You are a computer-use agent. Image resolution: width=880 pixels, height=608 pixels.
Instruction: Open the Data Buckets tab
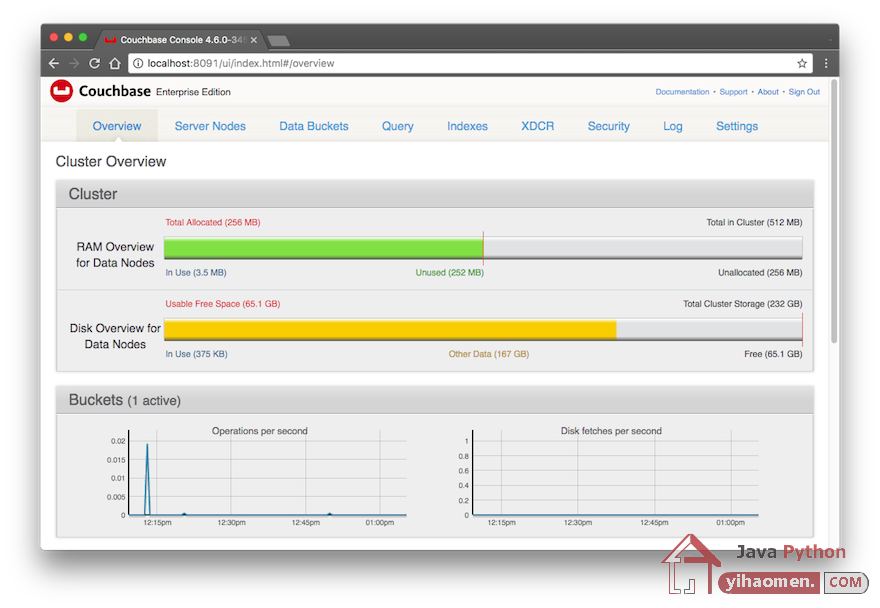point(314,126)
